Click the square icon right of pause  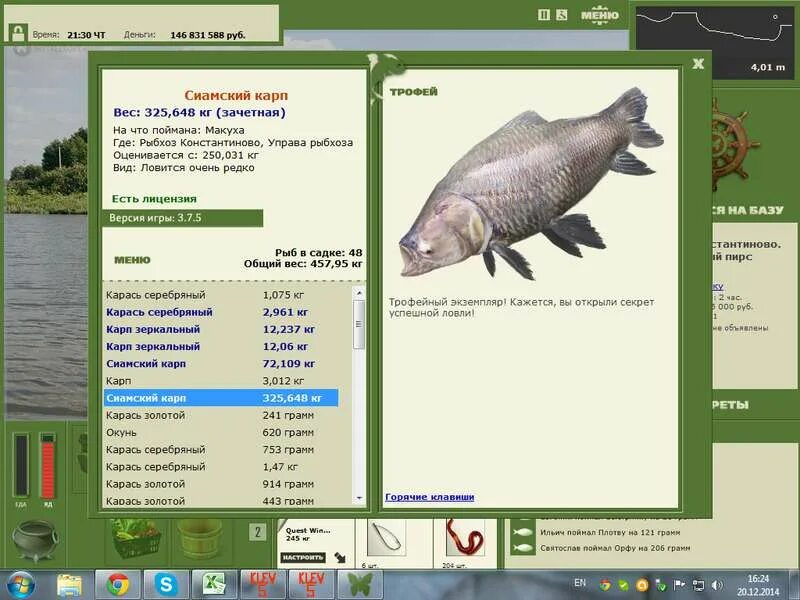tap(562, 15)
